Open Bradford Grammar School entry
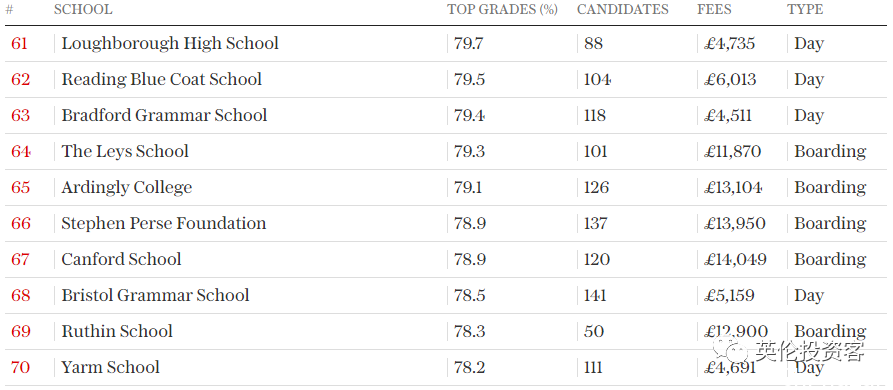This screenshot has height=390, width=893. click(164, 115)
